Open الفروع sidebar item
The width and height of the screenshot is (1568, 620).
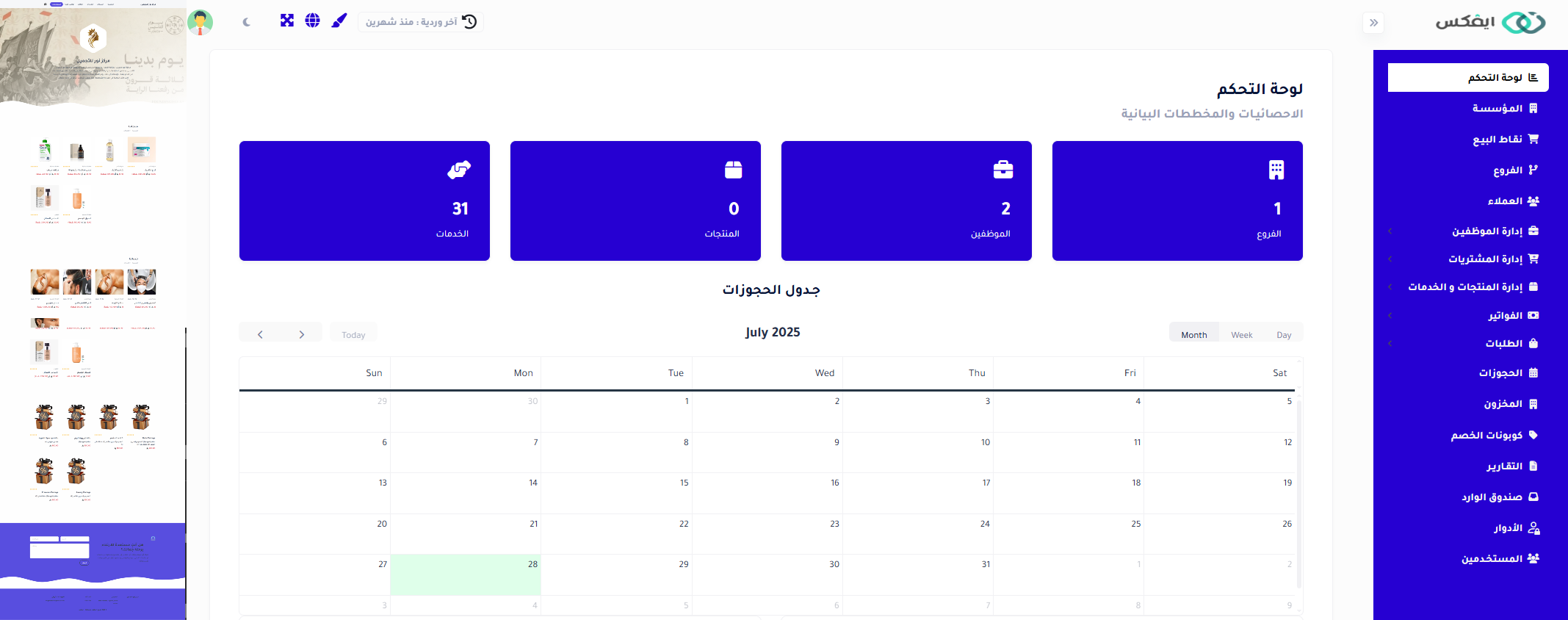(1515, 170)
